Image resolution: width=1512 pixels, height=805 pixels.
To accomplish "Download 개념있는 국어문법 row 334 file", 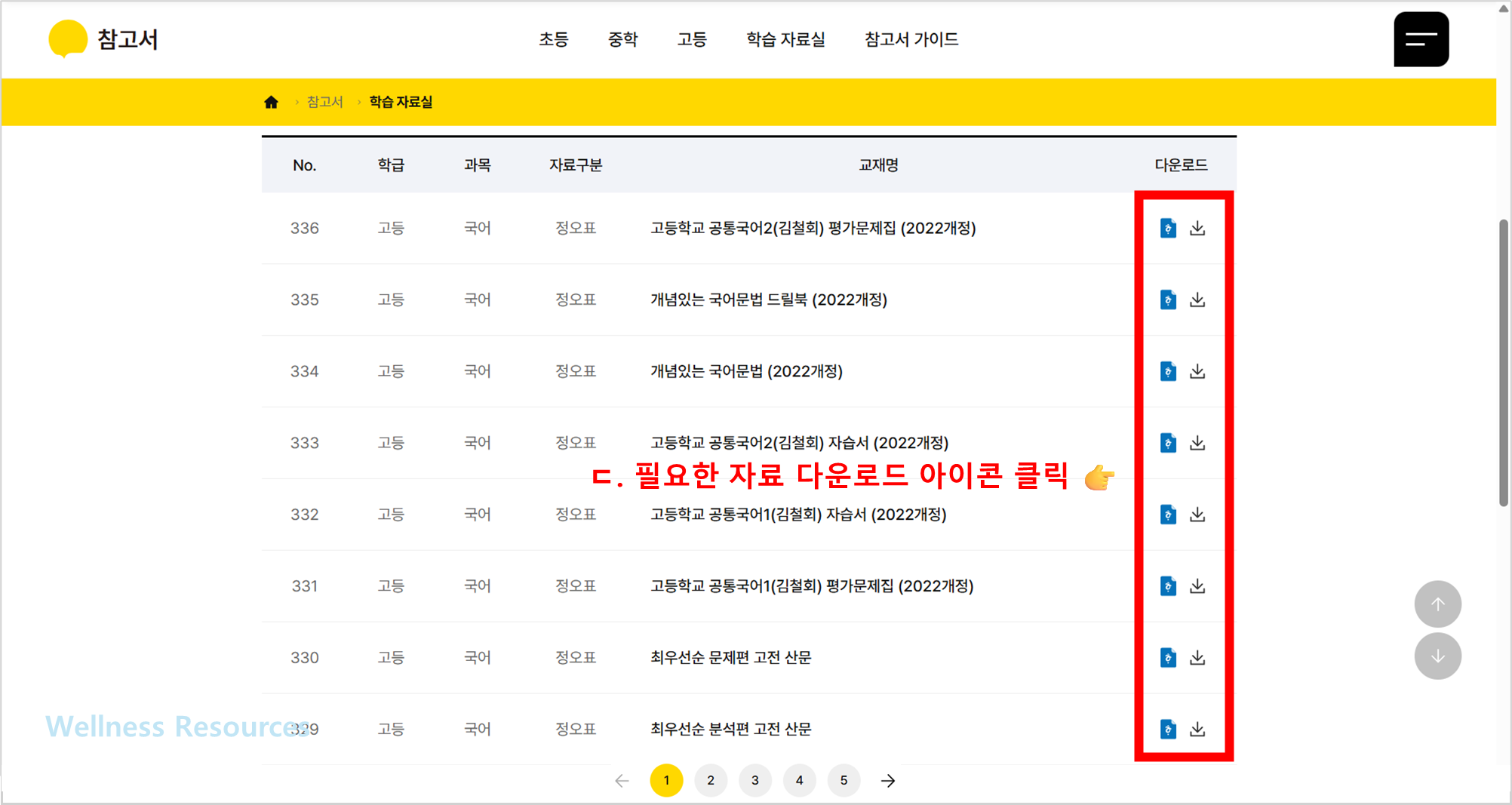I will 1197,371.
